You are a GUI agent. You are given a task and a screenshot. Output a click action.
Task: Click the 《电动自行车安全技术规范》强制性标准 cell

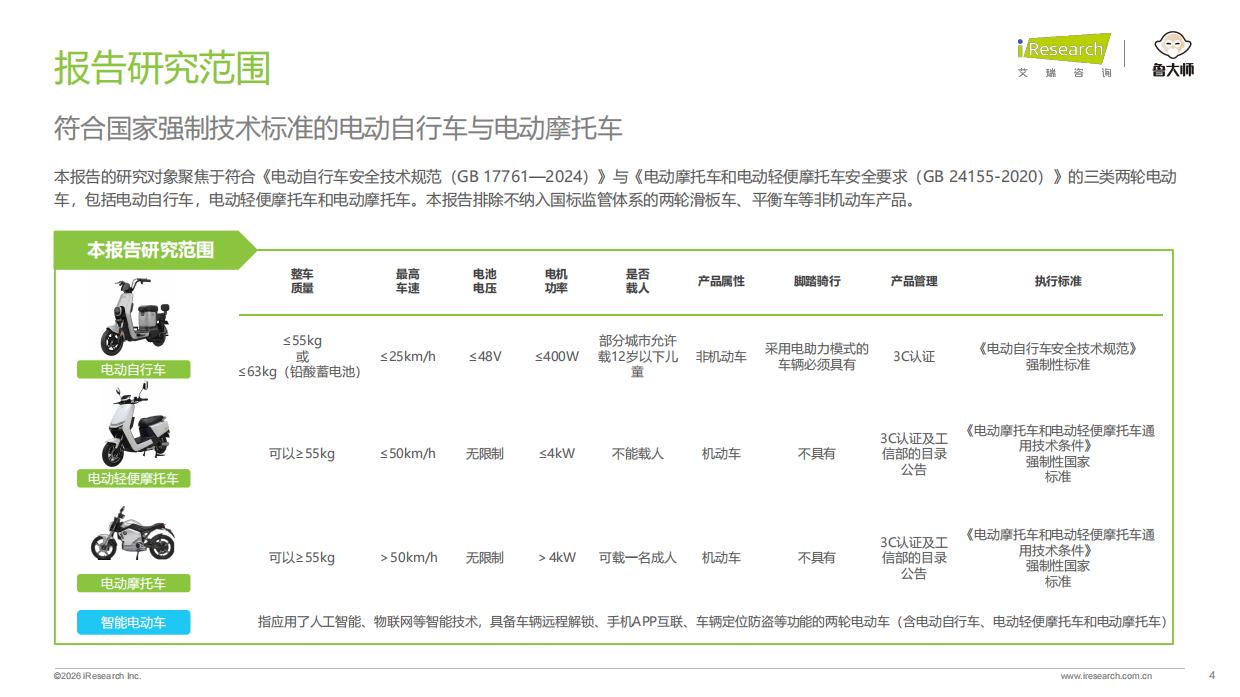coord(1058,356)
